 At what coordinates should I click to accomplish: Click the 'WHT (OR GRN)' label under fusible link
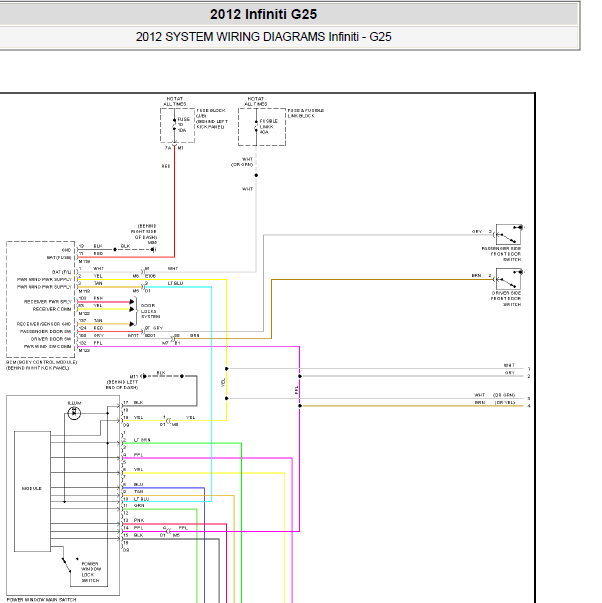(x=242, y=162)
